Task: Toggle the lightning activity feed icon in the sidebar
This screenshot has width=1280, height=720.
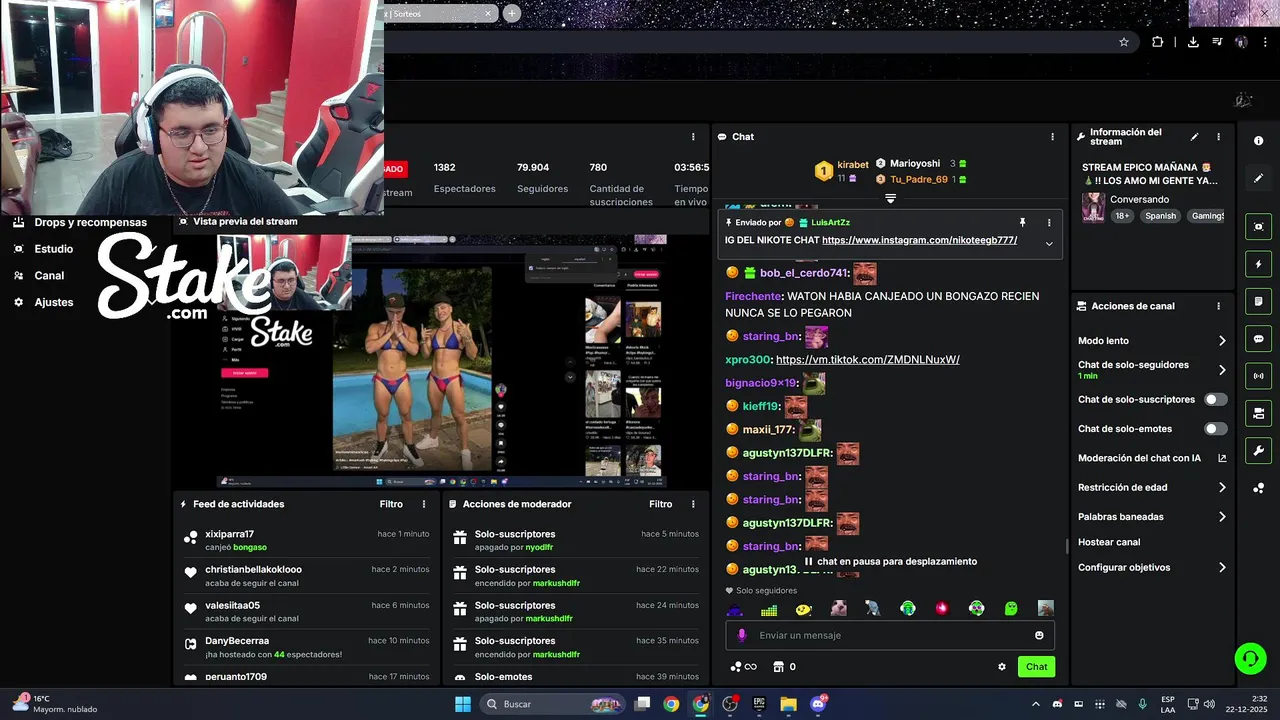Action: pos(1258,264)
